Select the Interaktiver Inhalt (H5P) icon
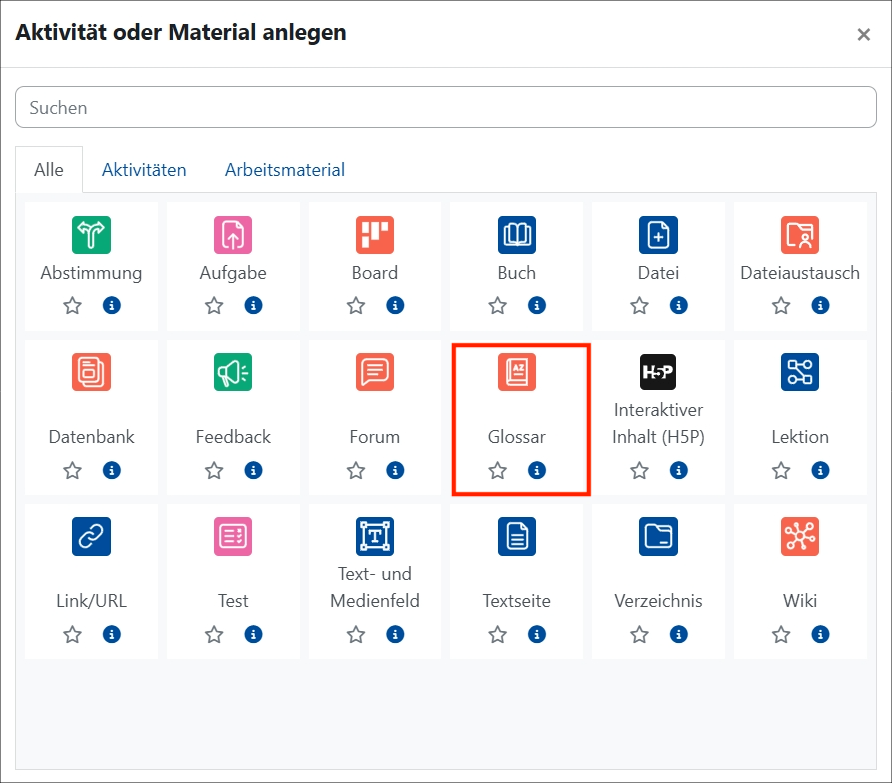Viewport: 892px width, 783px height. click(x=658, y=372)
